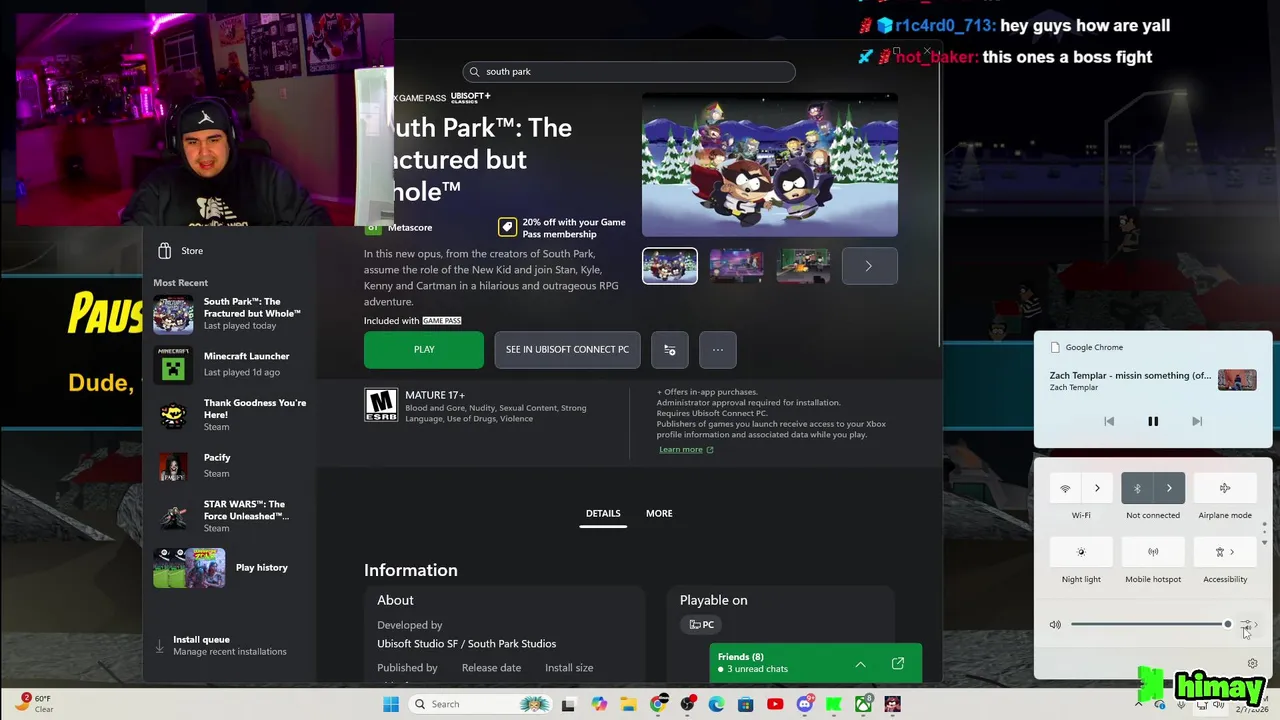1280x720 pixels.
Task: Pause the Zach Templar song
Action: tap(1153, 421)
